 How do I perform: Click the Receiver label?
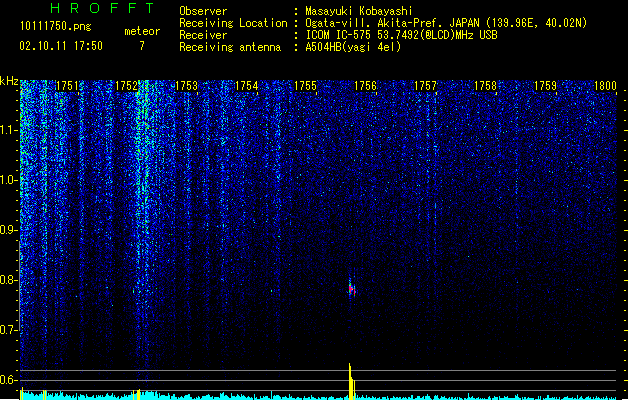point(203,35)
